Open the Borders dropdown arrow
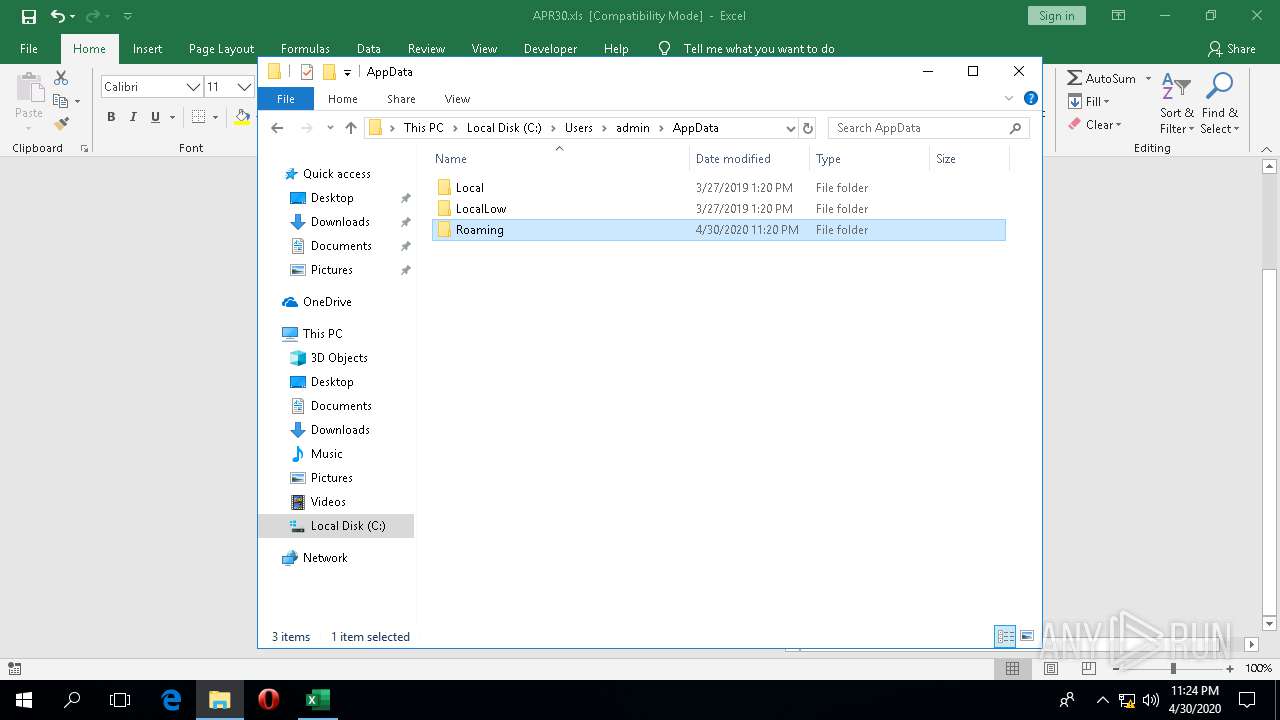The image size is (1280, 720). coord(215,117)
